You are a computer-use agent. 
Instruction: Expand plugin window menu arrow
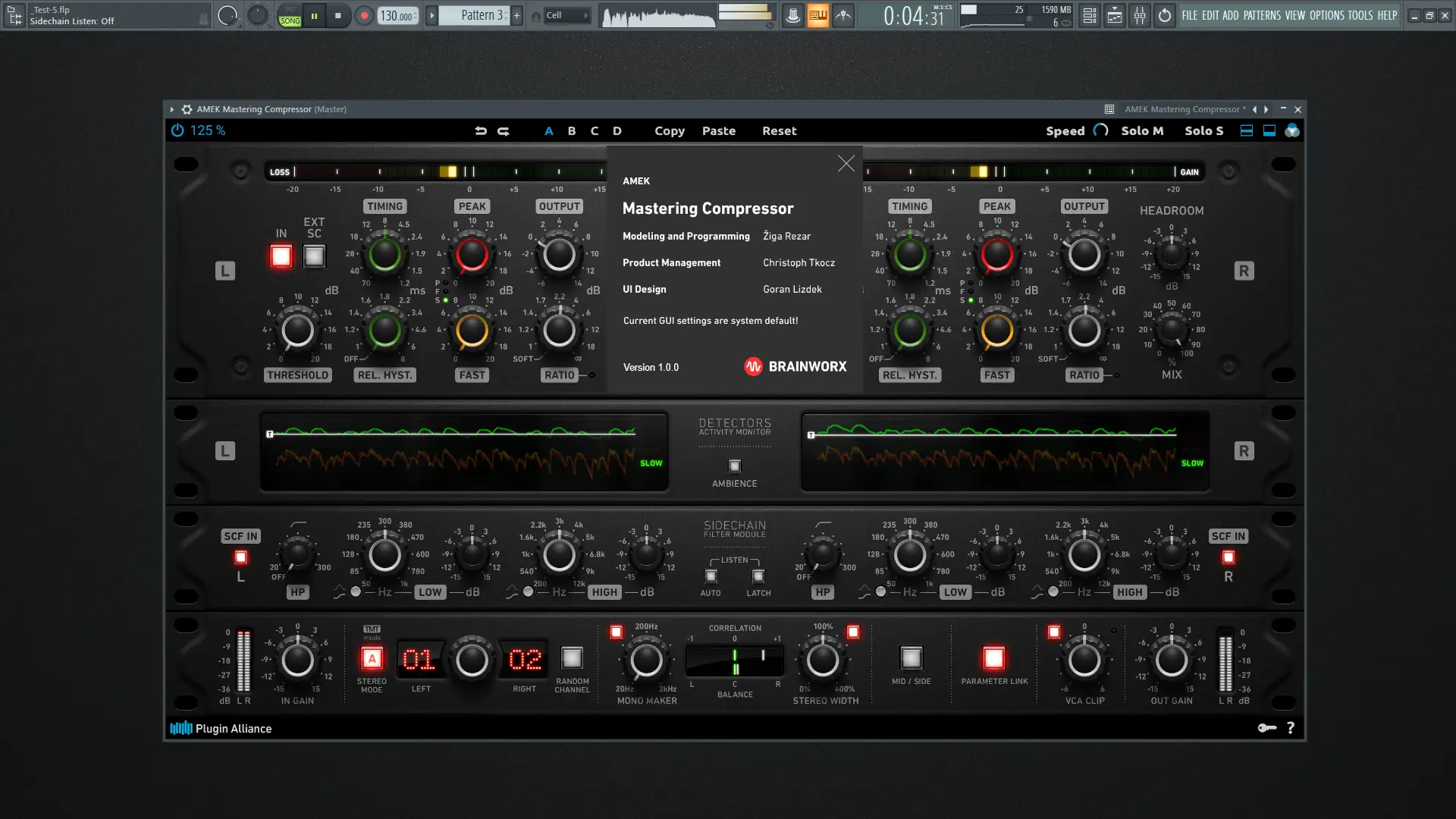(172, 109)
